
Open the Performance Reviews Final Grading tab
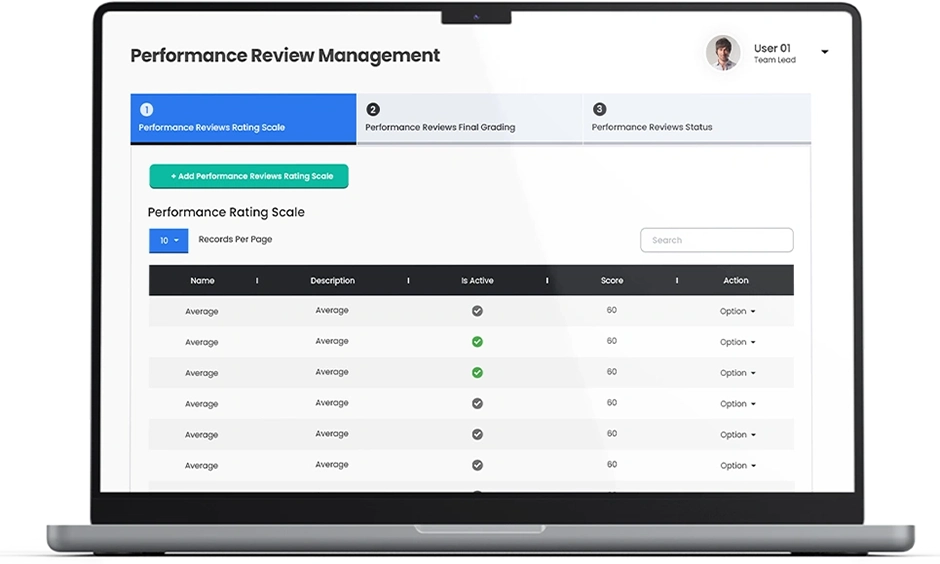click(469, 119)
